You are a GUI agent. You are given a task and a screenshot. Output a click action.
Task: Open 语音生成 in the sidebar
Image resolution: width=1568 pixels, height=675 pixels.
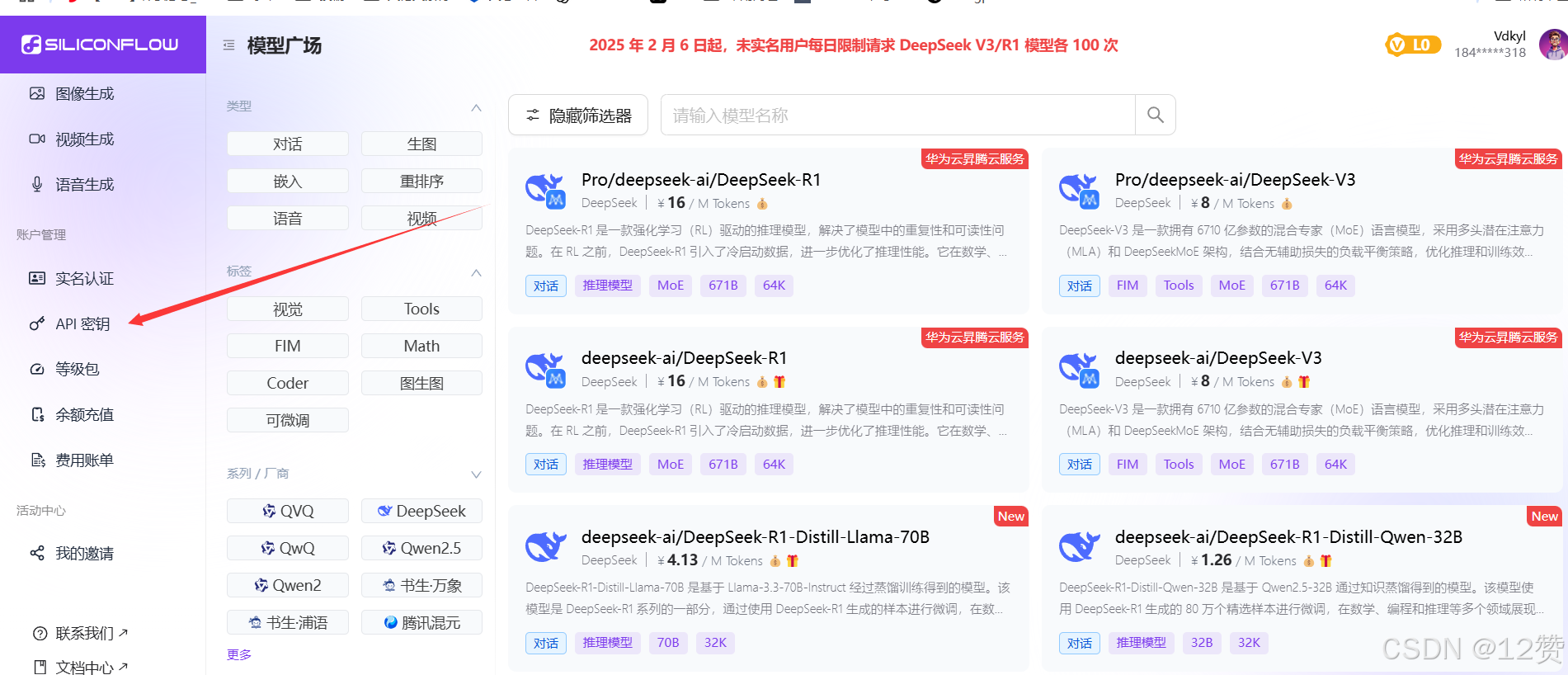(x=84, y=184)
